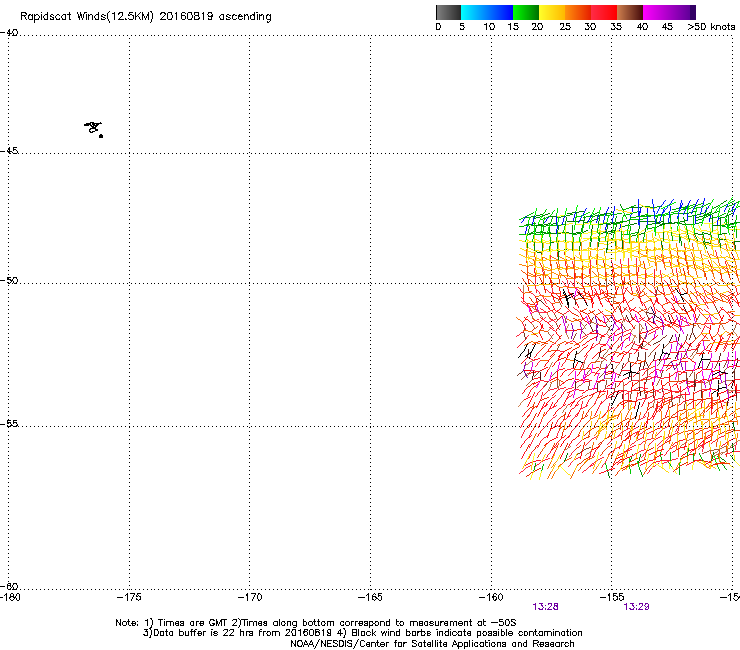Click the 'Times are GMT' note line
The height and width of the screenshot is (650, 740).
coord(315,623)
